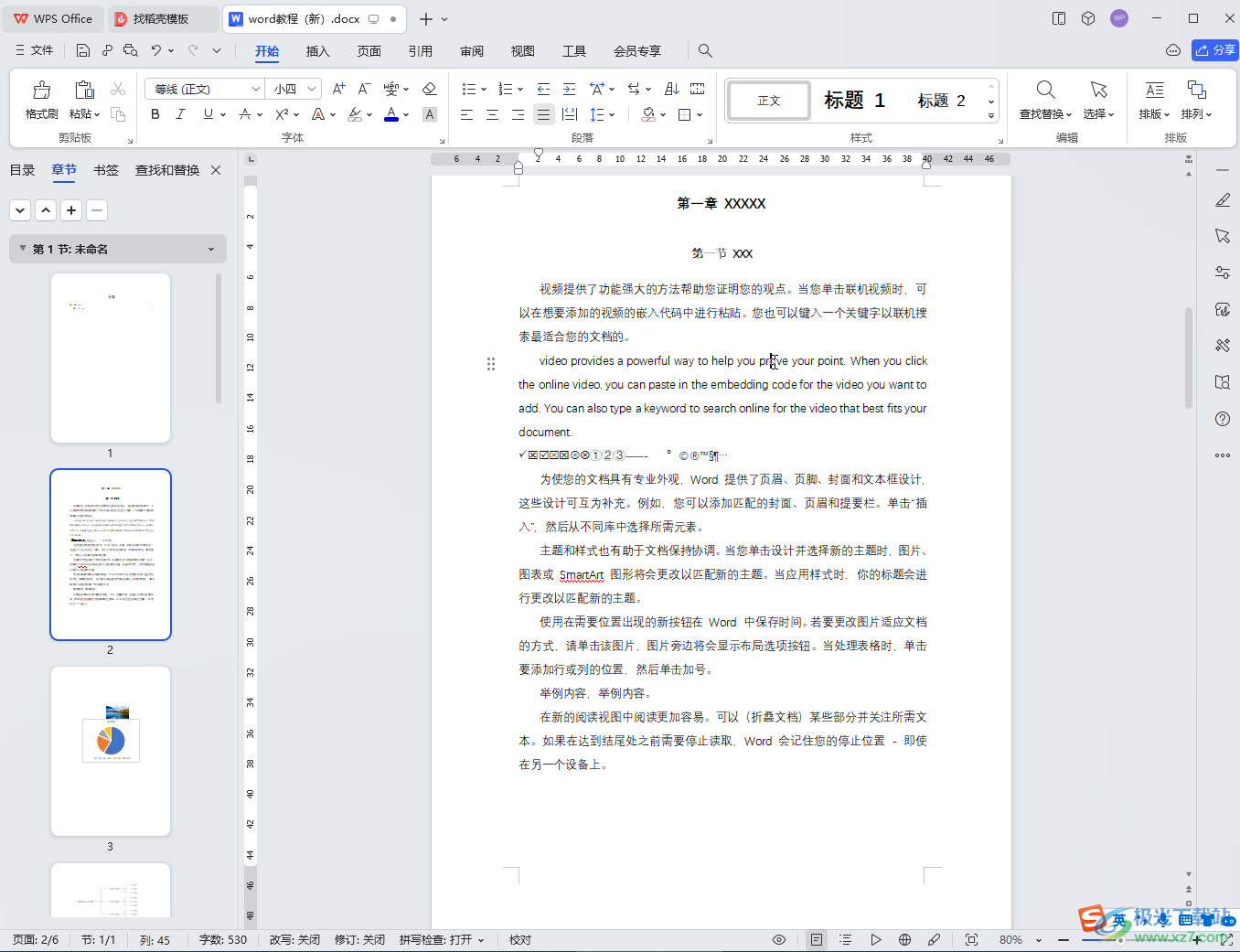Screen dimensions: 1240x952
Task: Open the bullet list dropdown arrow
Action: pyautogui.click(x=484, y=90)
